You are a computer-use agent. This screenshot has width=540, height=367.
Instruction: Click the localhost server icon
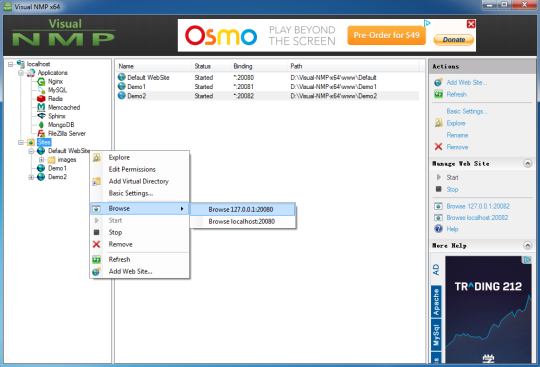[21, 64]
